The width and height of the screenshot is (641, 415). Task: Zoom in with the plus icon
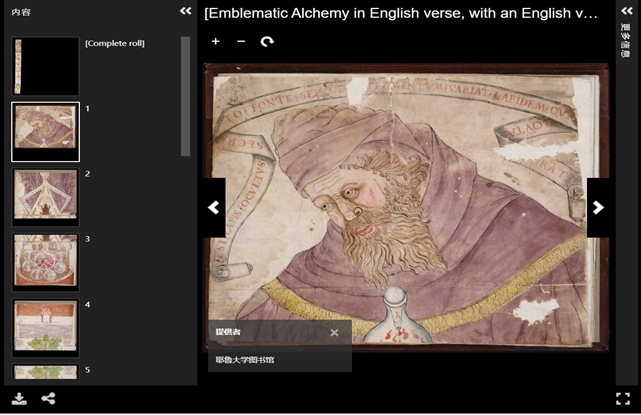pyautogui.click(x=215, y=41)
